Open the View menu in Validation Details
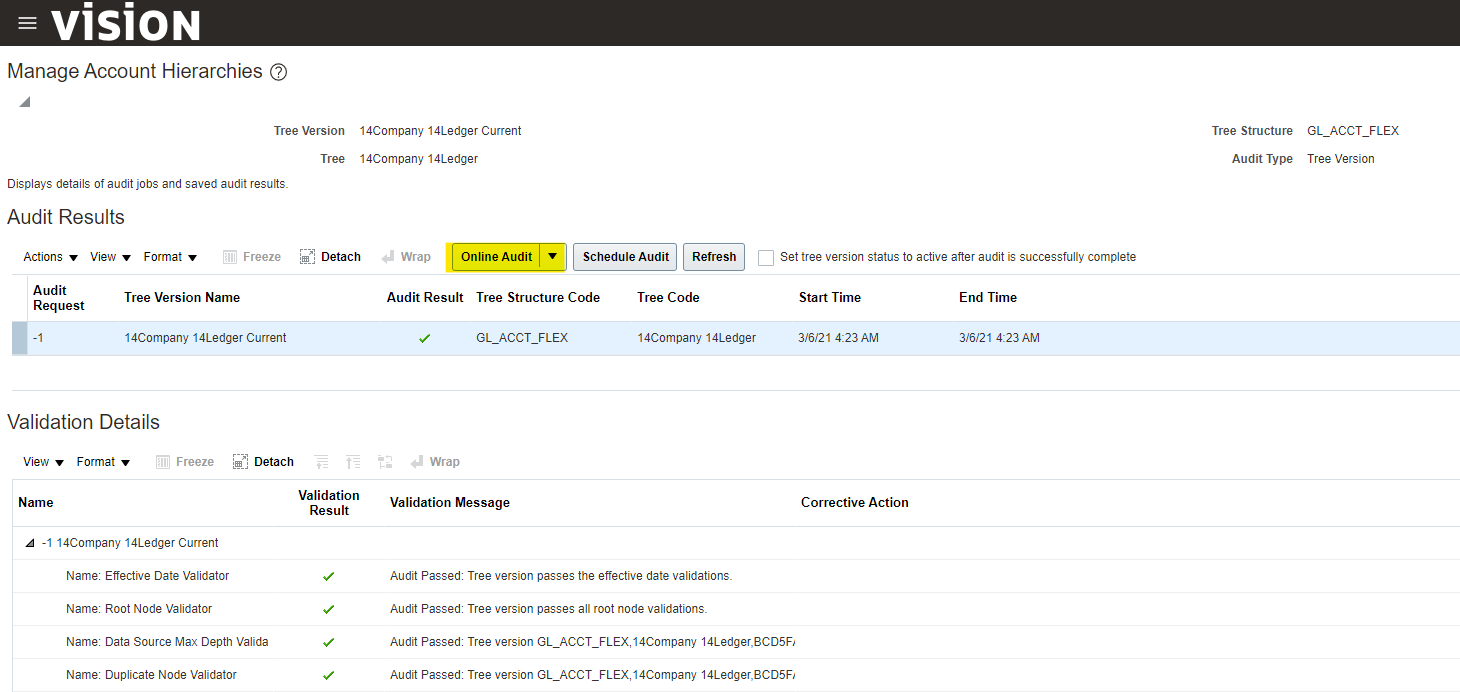1460x692 pixels. [x=43, y=462]
